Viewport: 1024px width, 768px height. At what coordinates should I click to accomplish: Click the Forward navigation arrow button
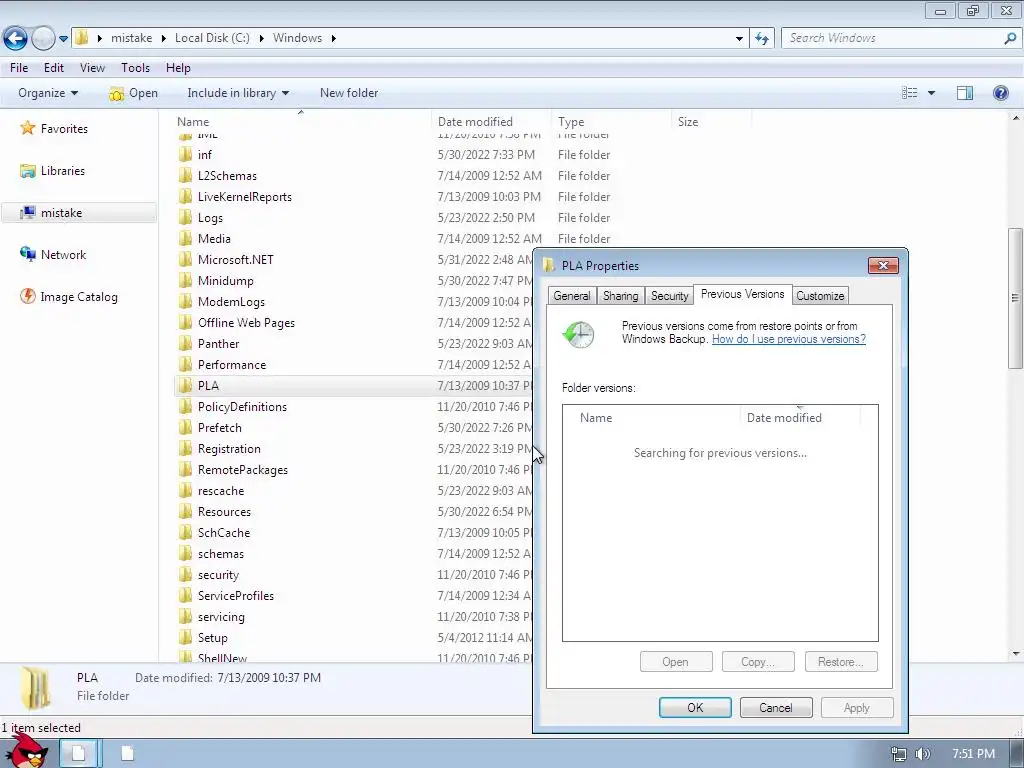(43, 39)
